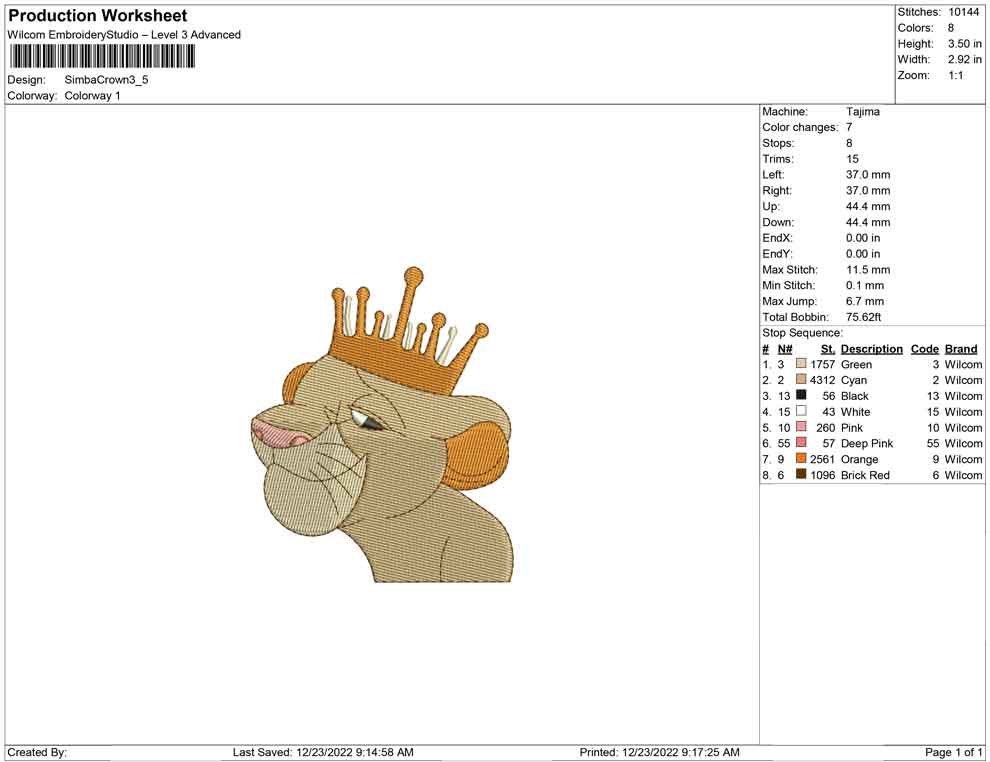Select the Cyan thread color swatch
990x762 pixels.
800,380
